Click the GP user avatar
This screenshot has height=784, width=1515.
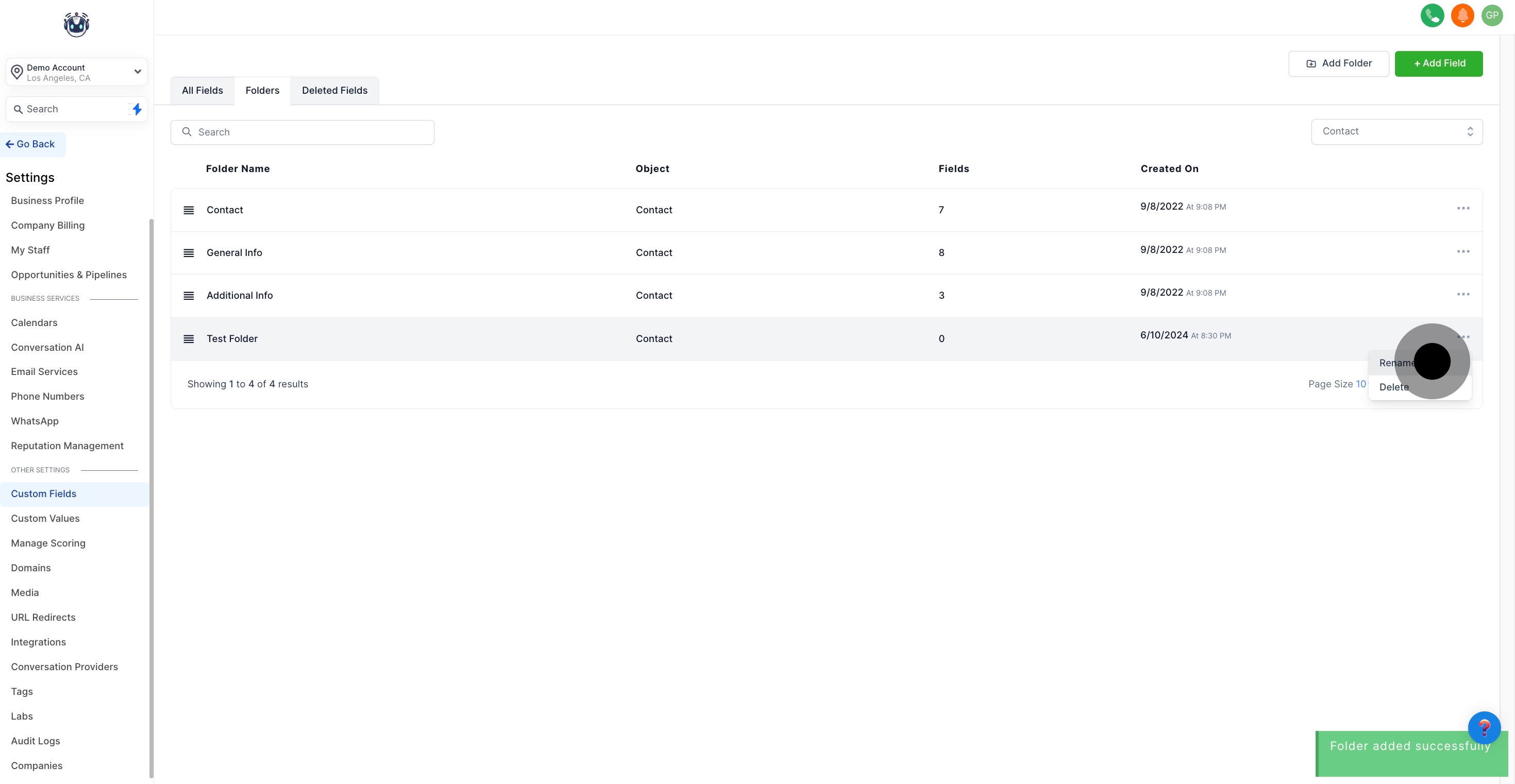point(1492,15)
